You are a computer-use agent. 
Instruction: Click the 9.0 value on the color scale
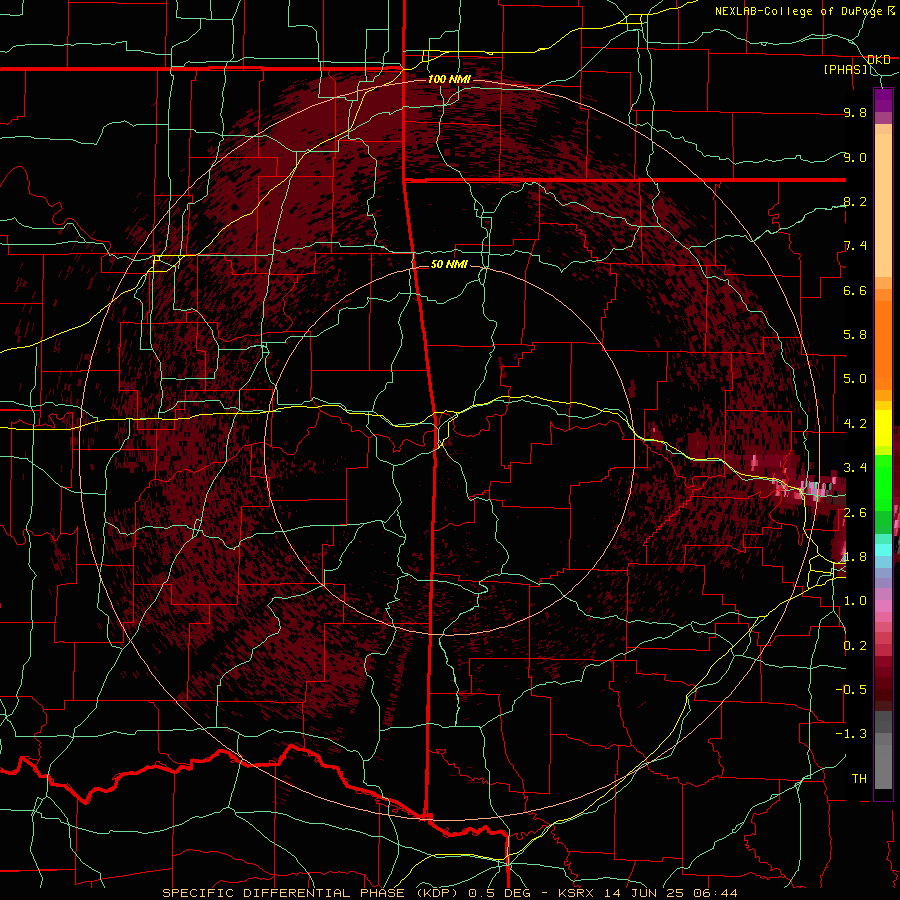coord(855,157)
